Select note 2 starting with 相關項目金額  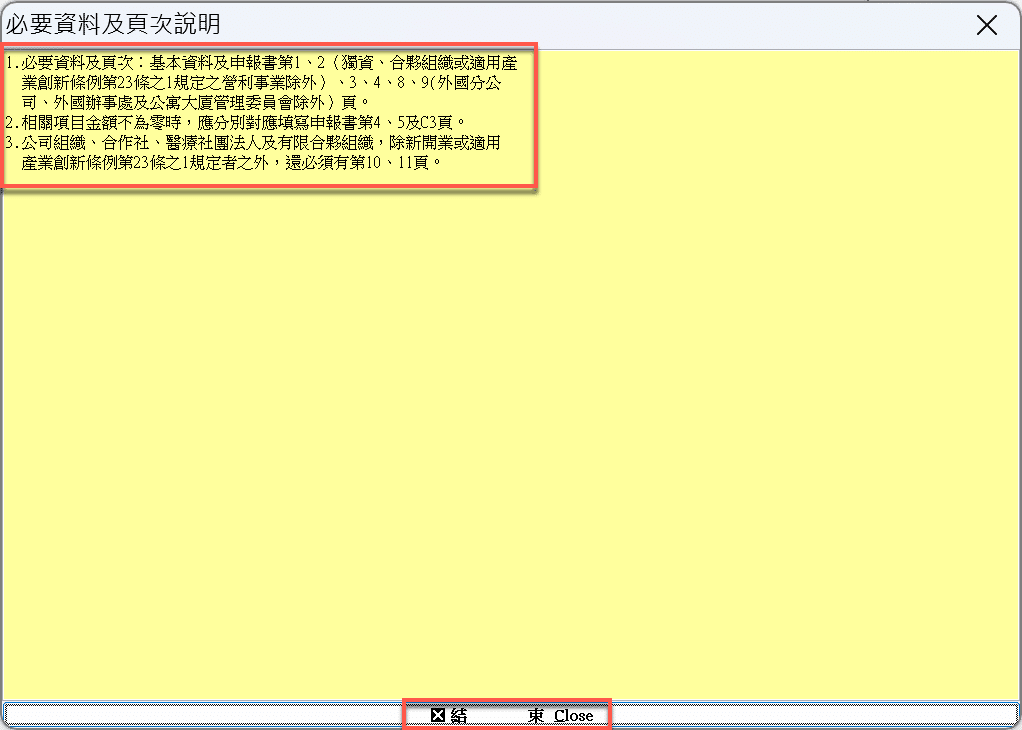[235, 122]
